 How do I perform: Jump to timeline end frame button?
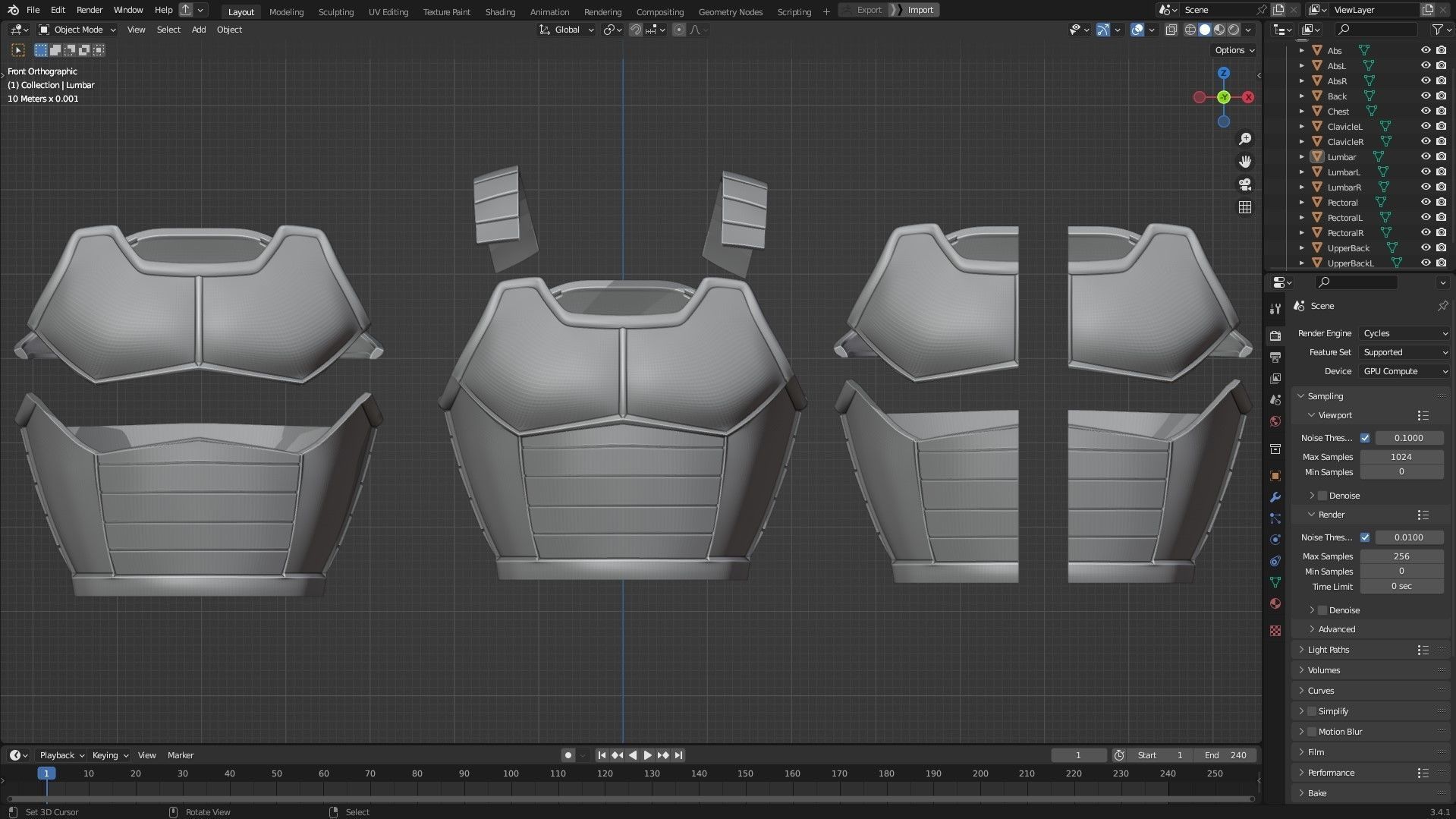pos(678,755)
